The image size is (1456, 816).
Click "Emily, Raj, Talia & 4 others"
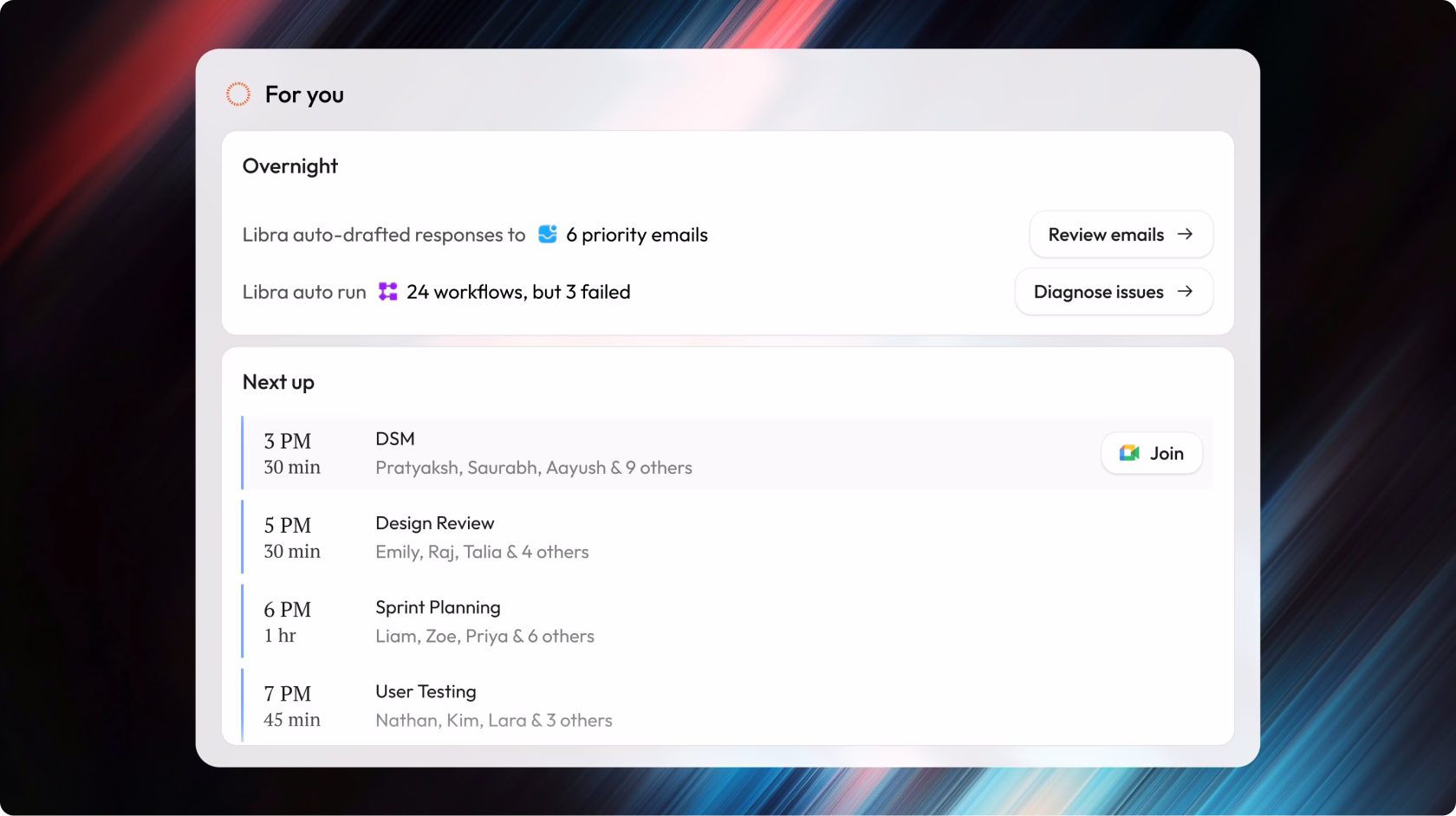point(482,552)
